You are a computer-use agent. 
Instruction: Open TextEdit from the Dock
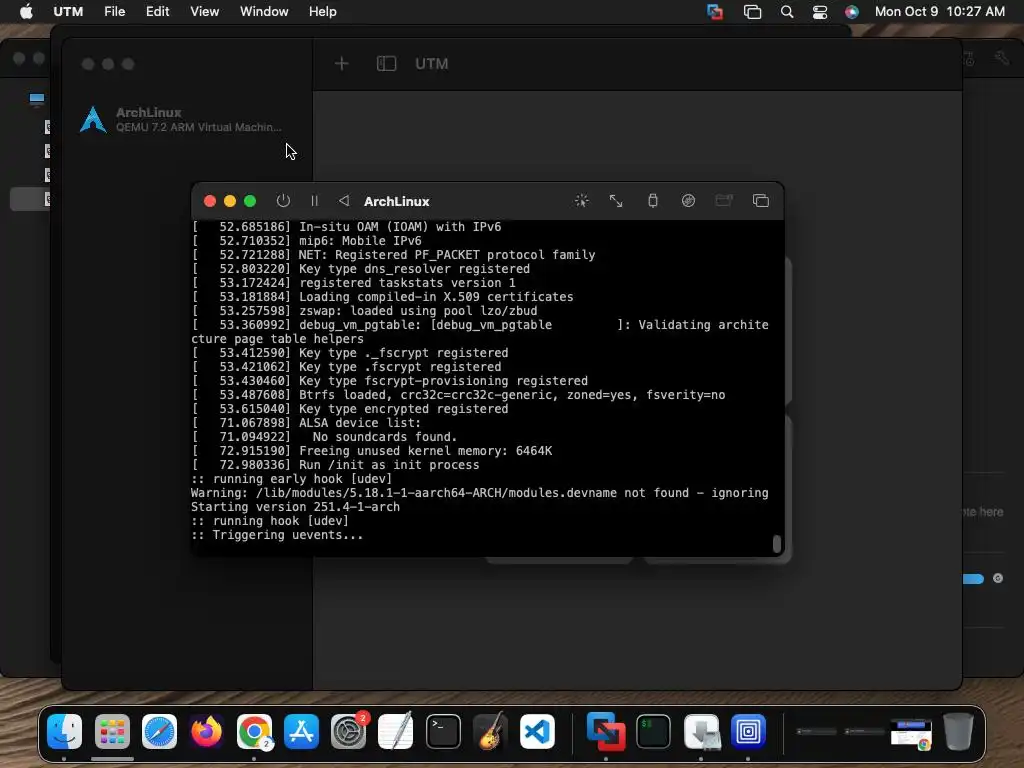coord(396,731)
